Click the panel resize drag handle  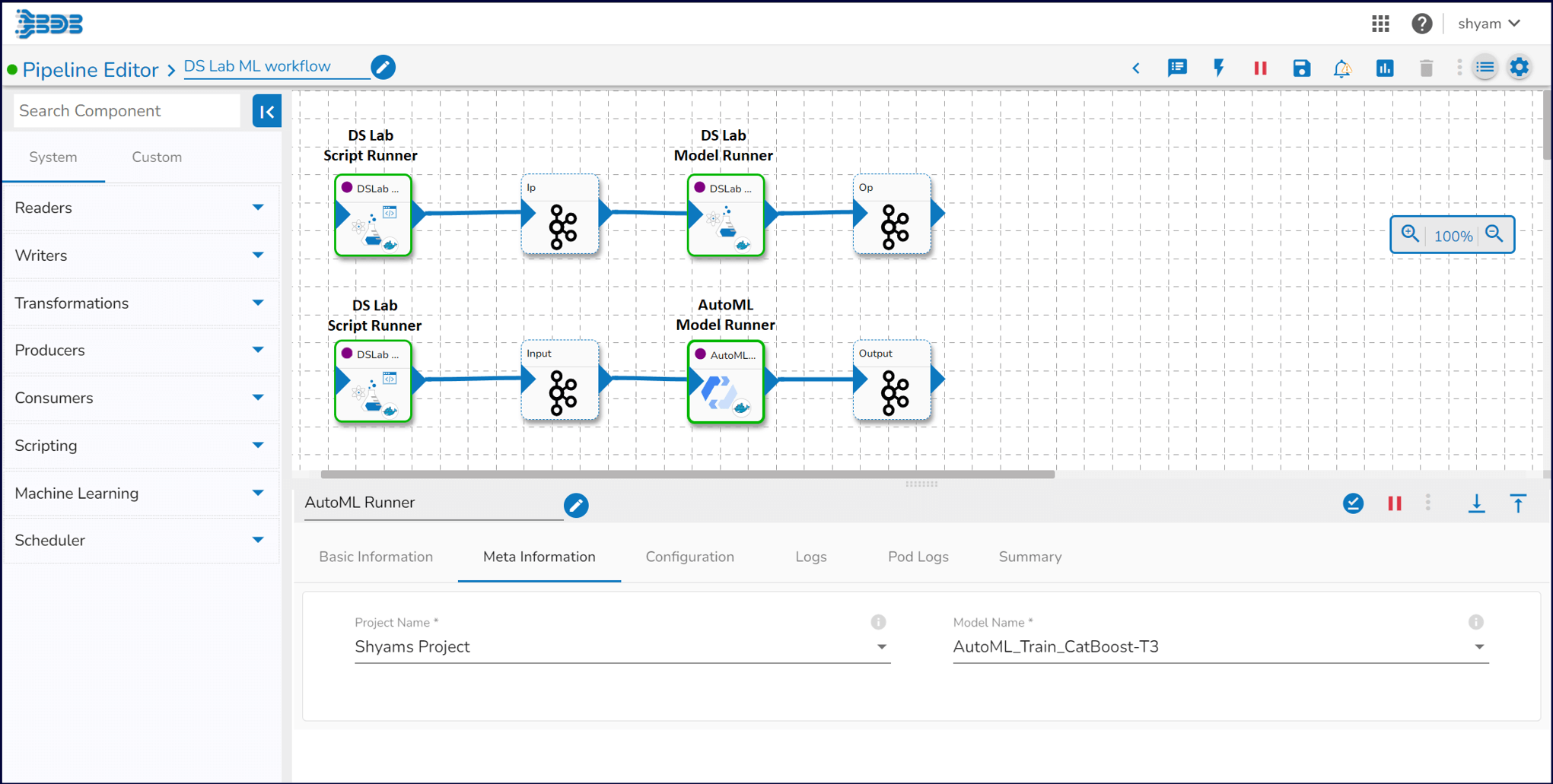pos(921,484)
